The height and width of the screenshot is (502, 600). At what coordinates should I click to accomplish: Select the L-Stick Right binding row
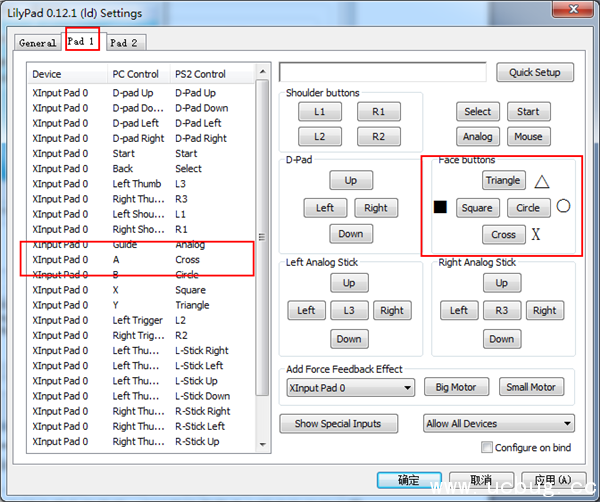pyautogui.click(x=141, y=350)
